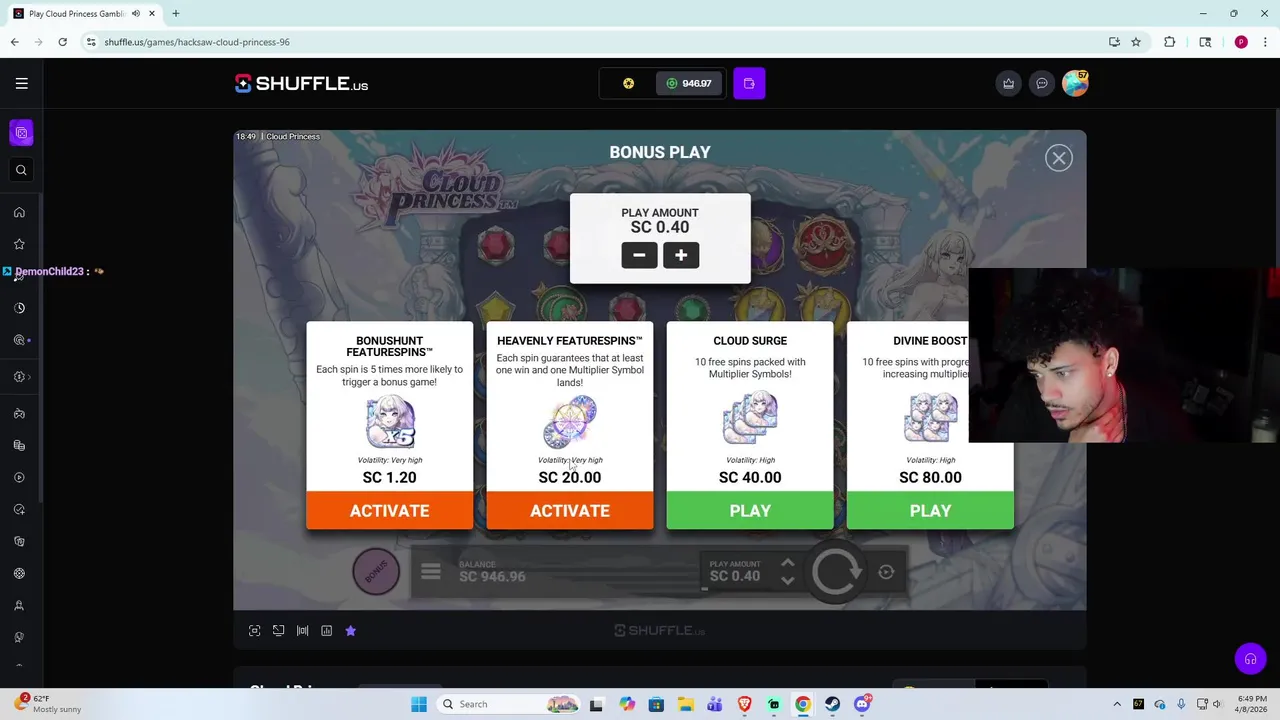Open the hamburger menu in Shuffle header
1280x720 pixels.
(21, 83)
